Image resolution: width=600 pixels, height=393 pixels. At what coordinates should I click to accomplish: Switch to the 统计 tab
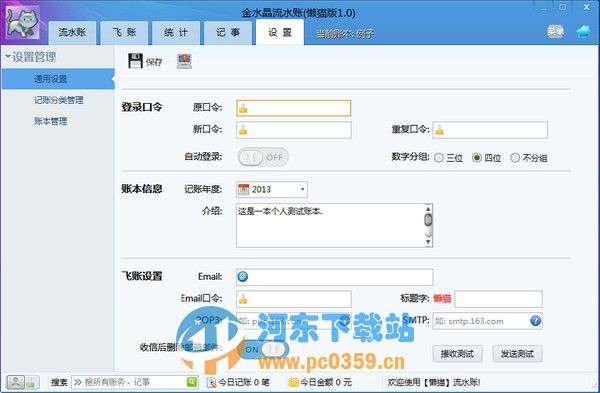pyautogui.click(x=176, y=33)
